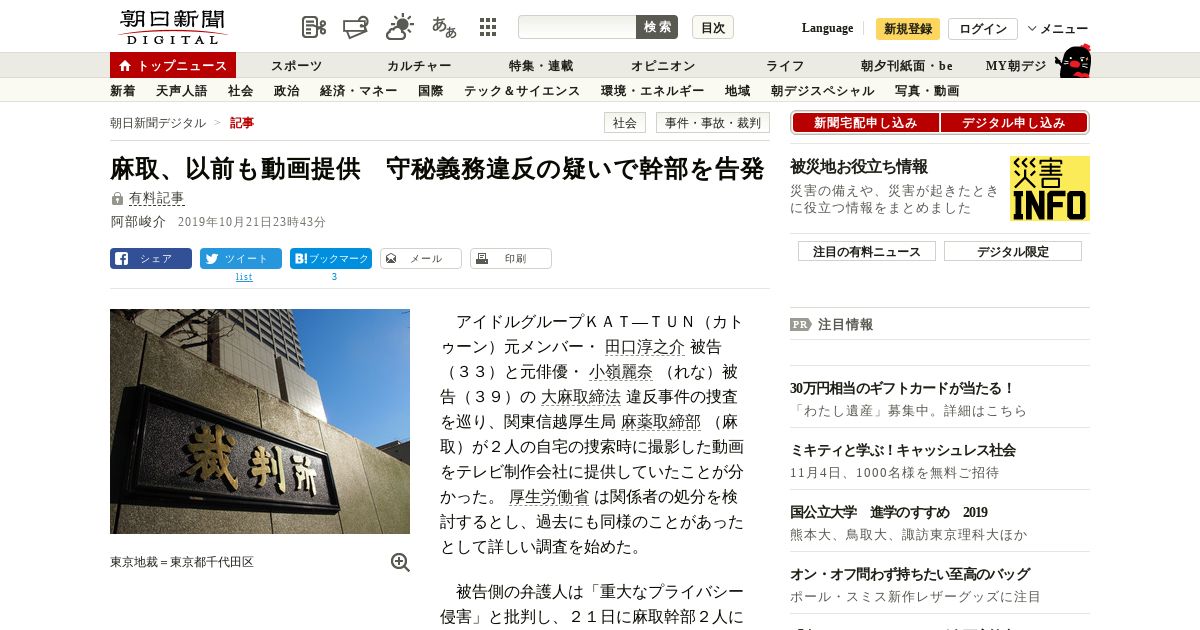Share article on Facebook
The width and height of the screenshot is (1200, 630).
point(151,258)
